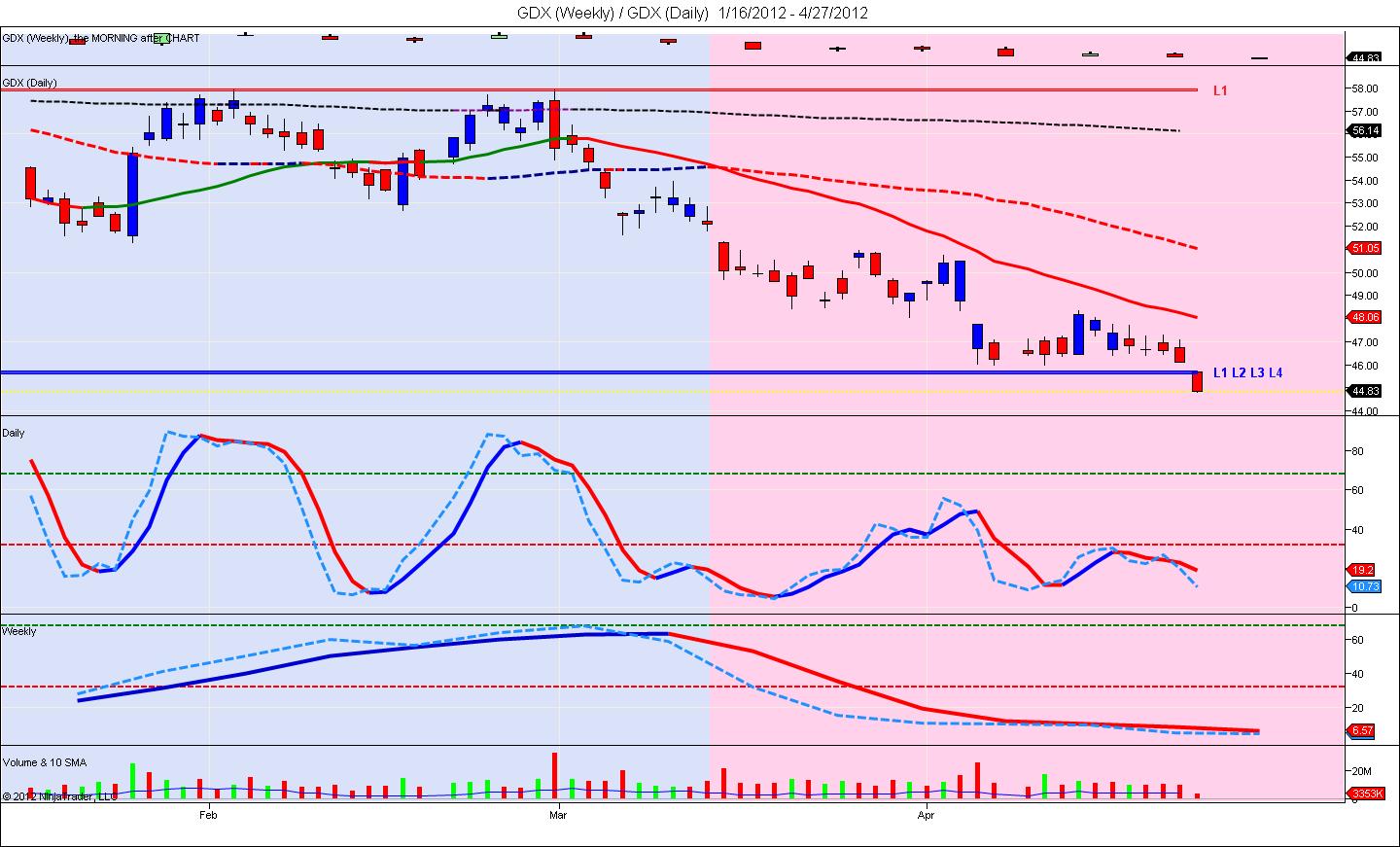Select the red L1 resistance label
Screen dimensions: 1400x847
tap(1220, 90)
